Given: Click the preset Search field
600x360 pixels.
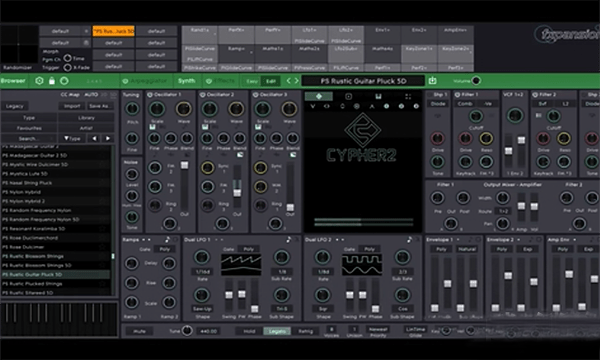Looking at the screenshot, I should point(29,138).
